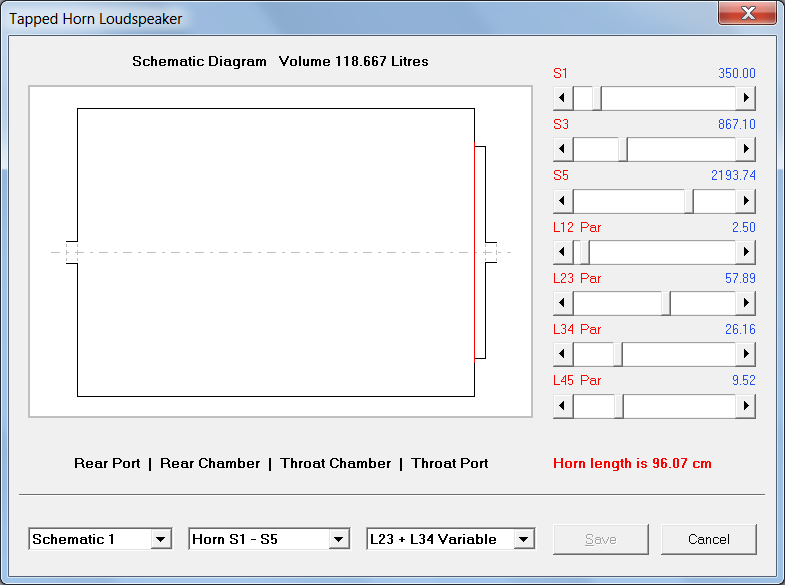
Task: Click the Schematic Diagram heading
Action: coord(199,62)
